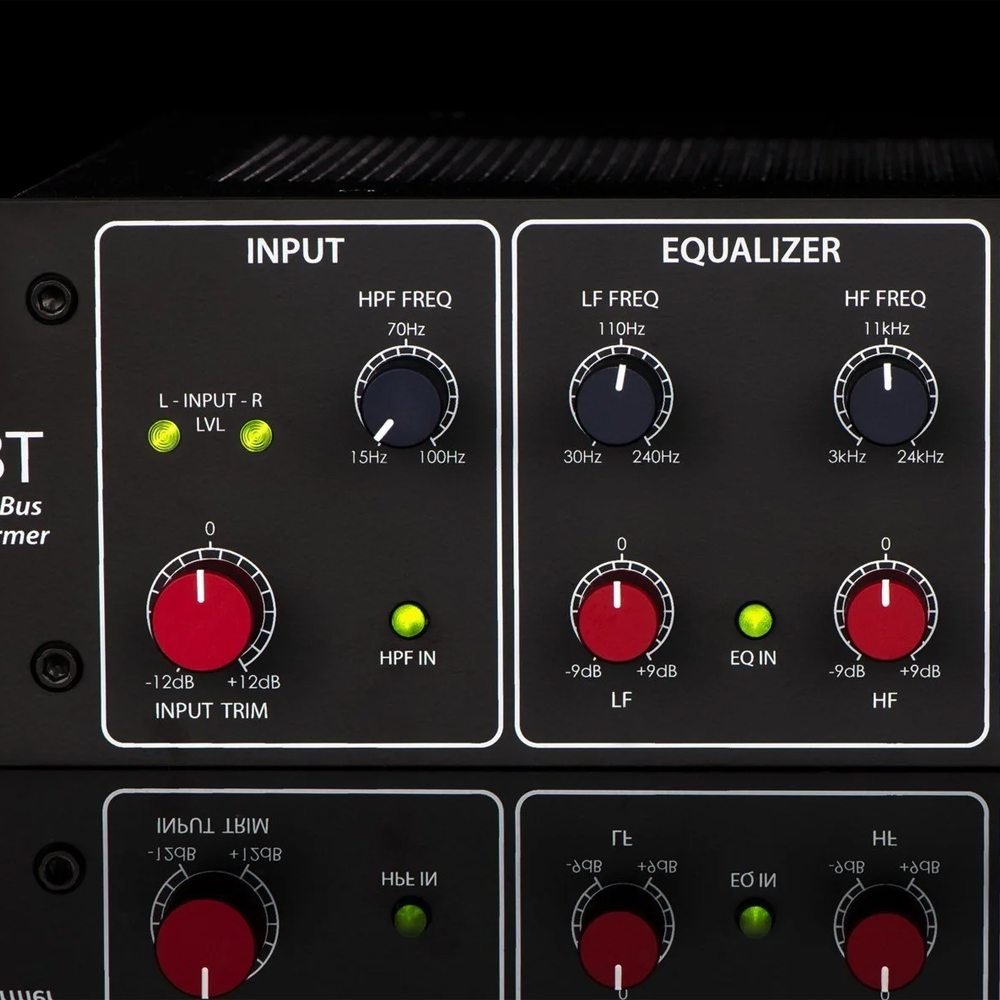The height and width of the screenshot is (1000, 1000).
Task: Click the 24kHz mark on HF FREQ
Action: point(921,457)
